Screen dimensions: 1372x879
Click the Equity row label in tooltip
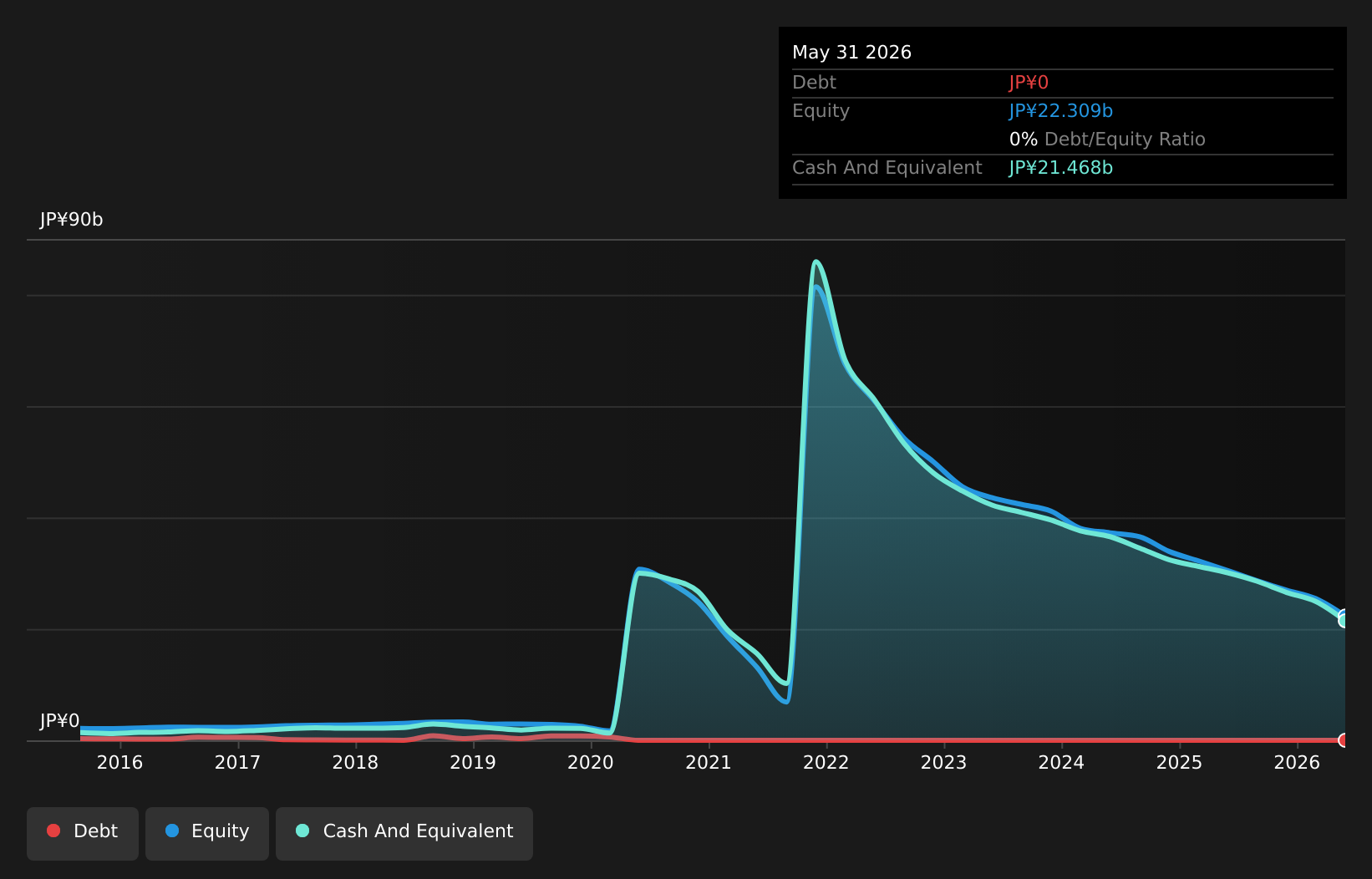coord(821,111)
